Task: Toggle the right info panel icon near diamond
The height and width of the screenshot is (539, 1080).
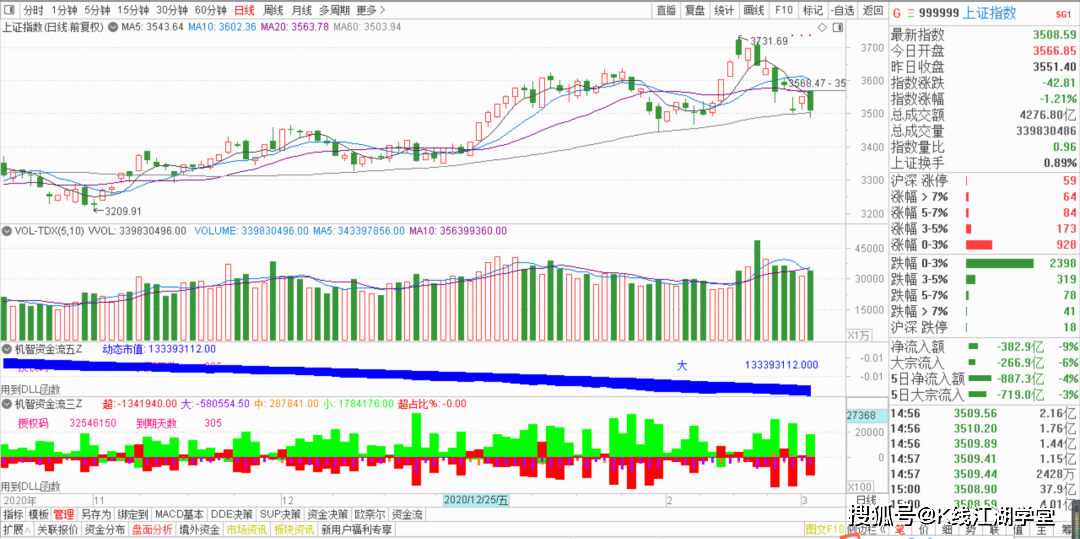Action: (836, 27)
